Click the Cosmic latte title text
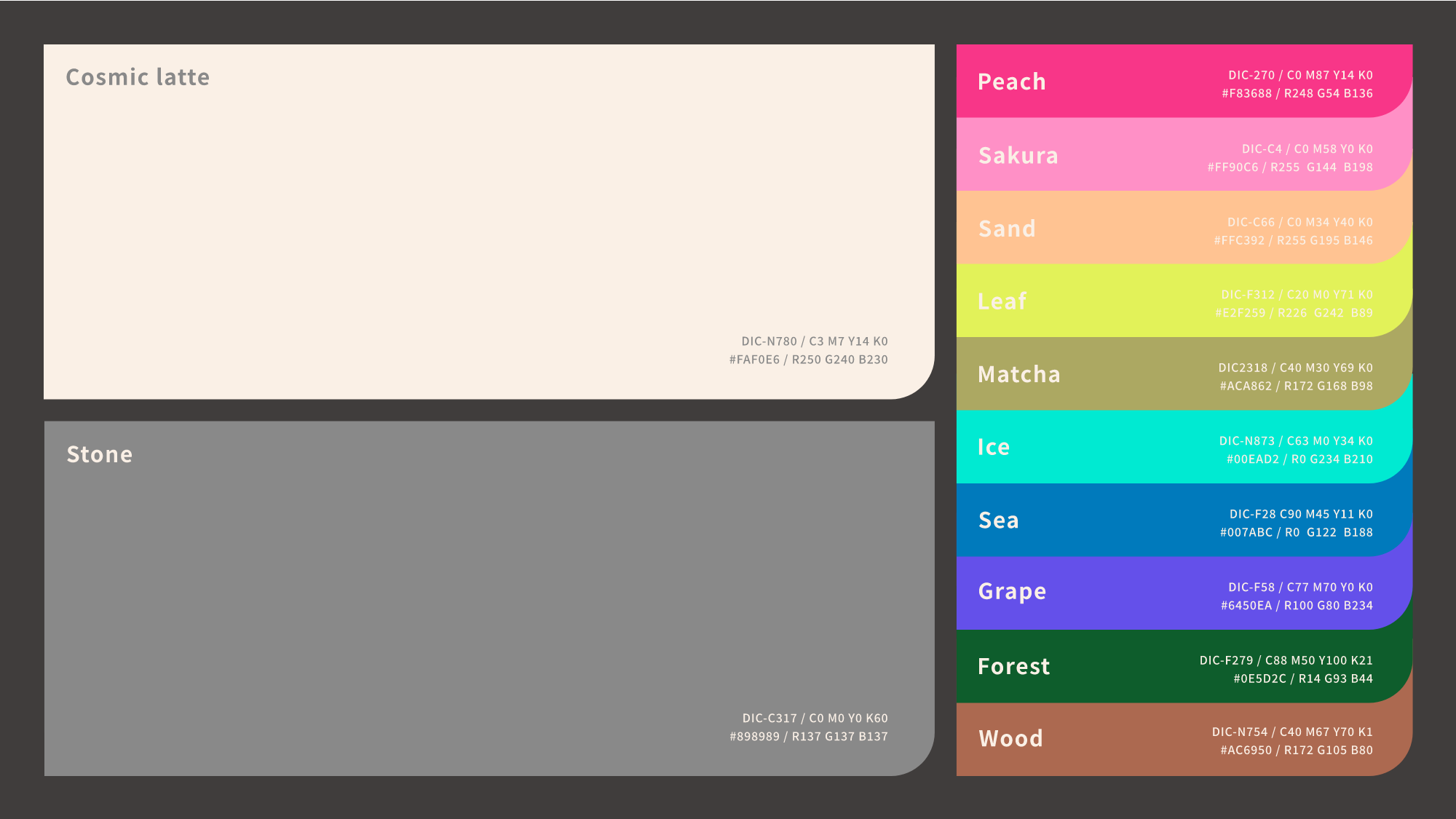The image size is (1456, 819). tap(138, 77)
